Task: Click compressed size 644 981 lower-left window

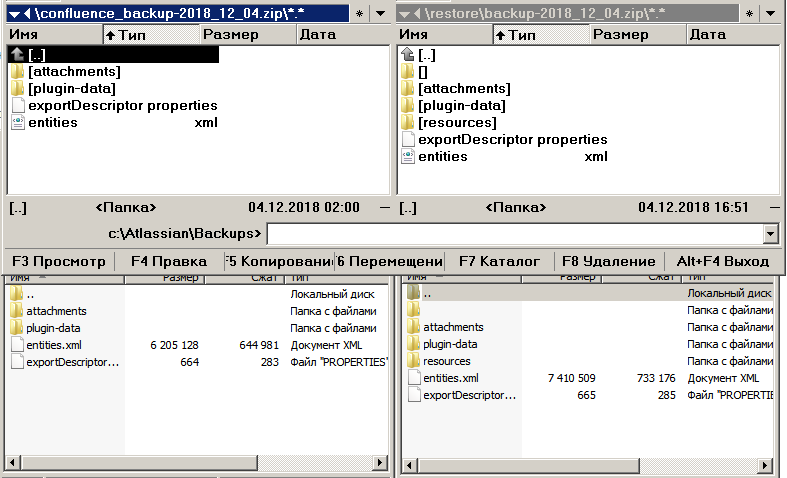Action: click(x=259, y=345)
